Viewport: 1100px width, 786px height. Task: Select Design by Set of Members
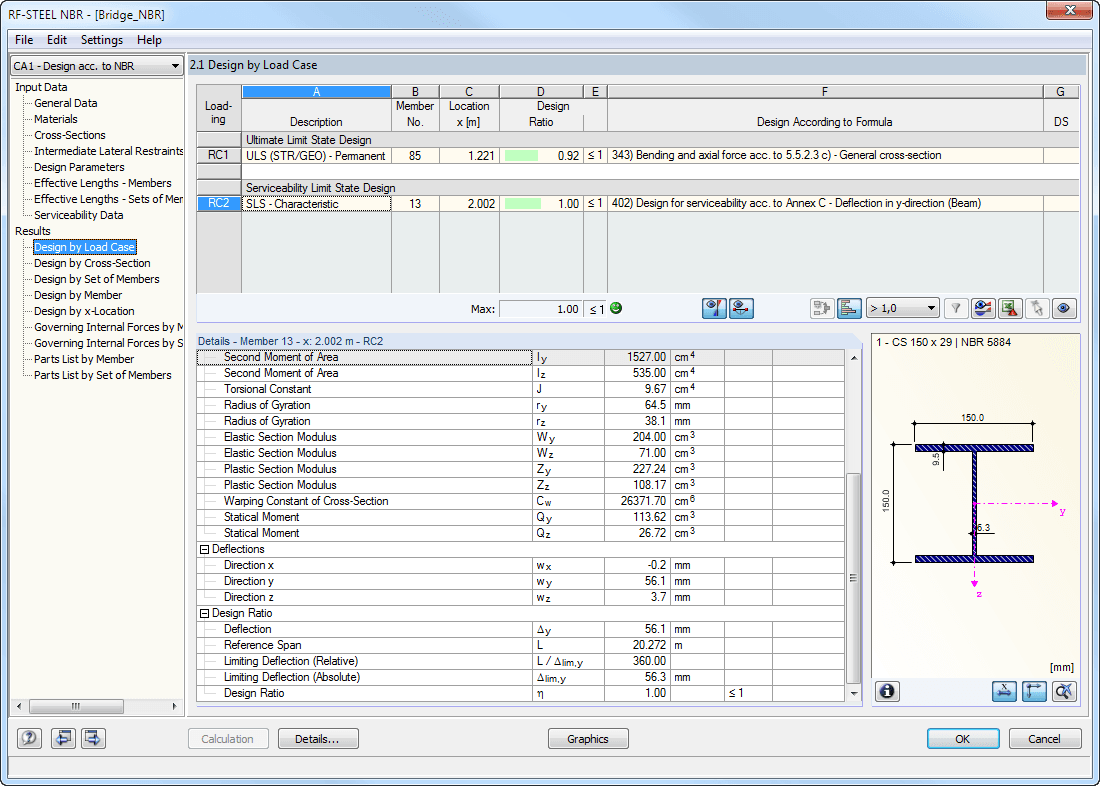coord(97,279)
